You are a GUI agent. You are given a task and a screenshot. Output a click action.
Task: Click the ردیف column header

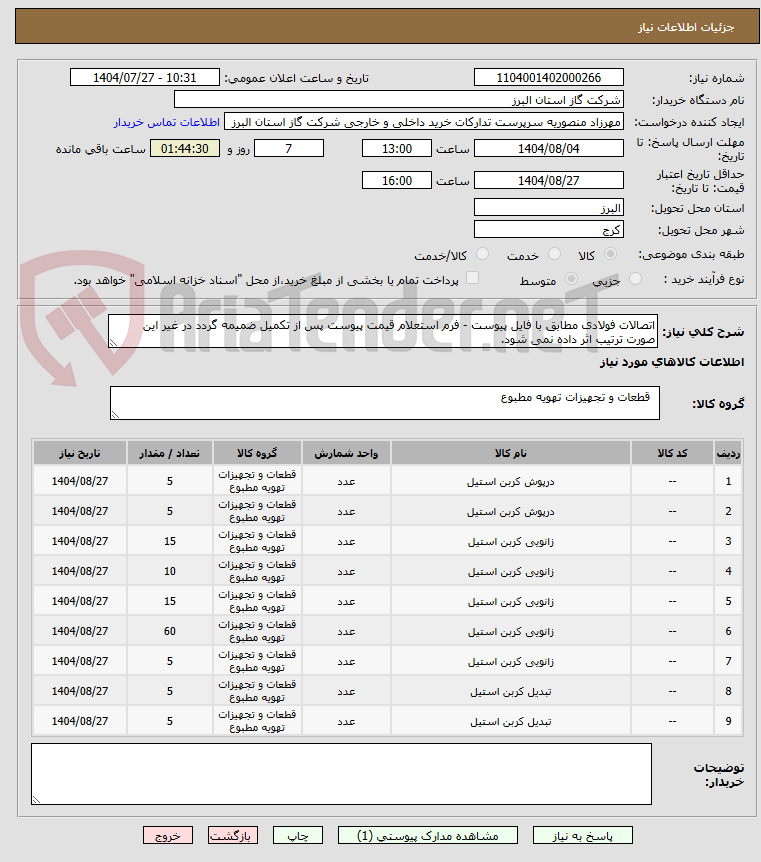click(728, 453)
